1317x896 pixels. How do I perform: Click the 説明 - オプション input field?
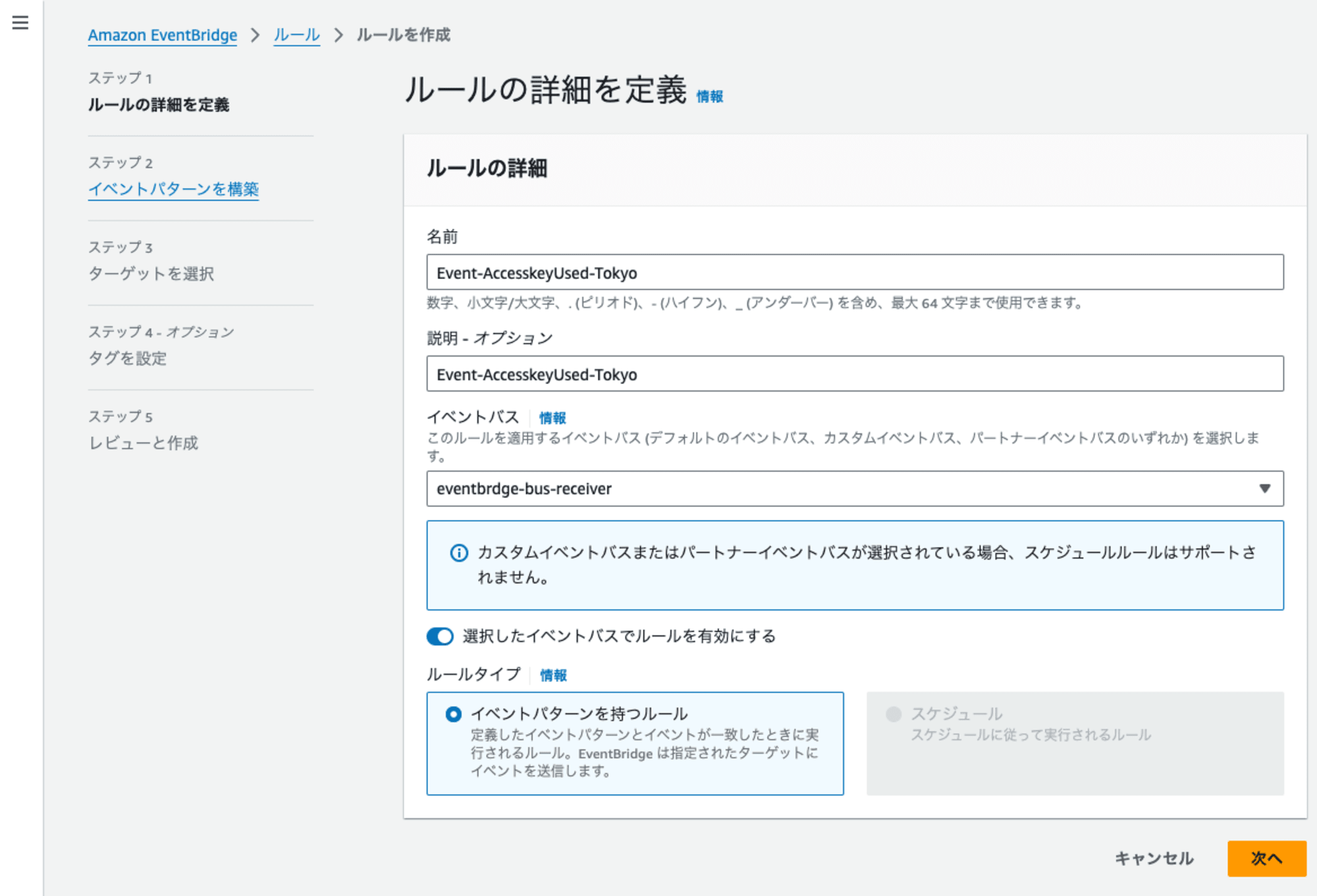click(855, 374)
